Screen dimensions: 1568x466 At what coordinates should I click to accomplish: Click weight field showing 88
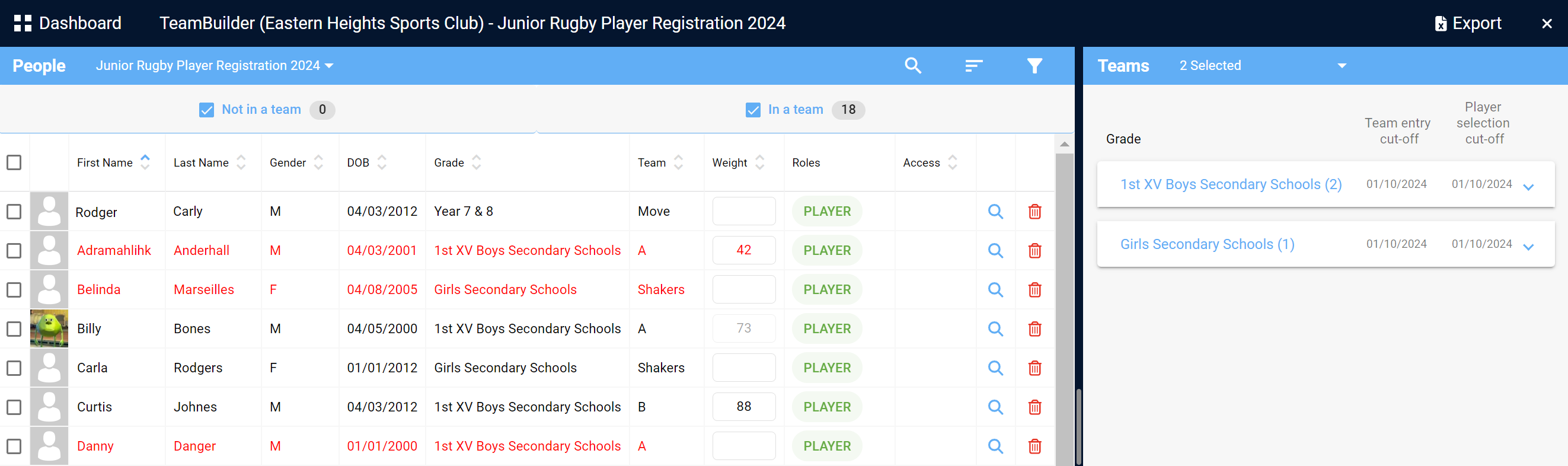[x=744, y=406]
